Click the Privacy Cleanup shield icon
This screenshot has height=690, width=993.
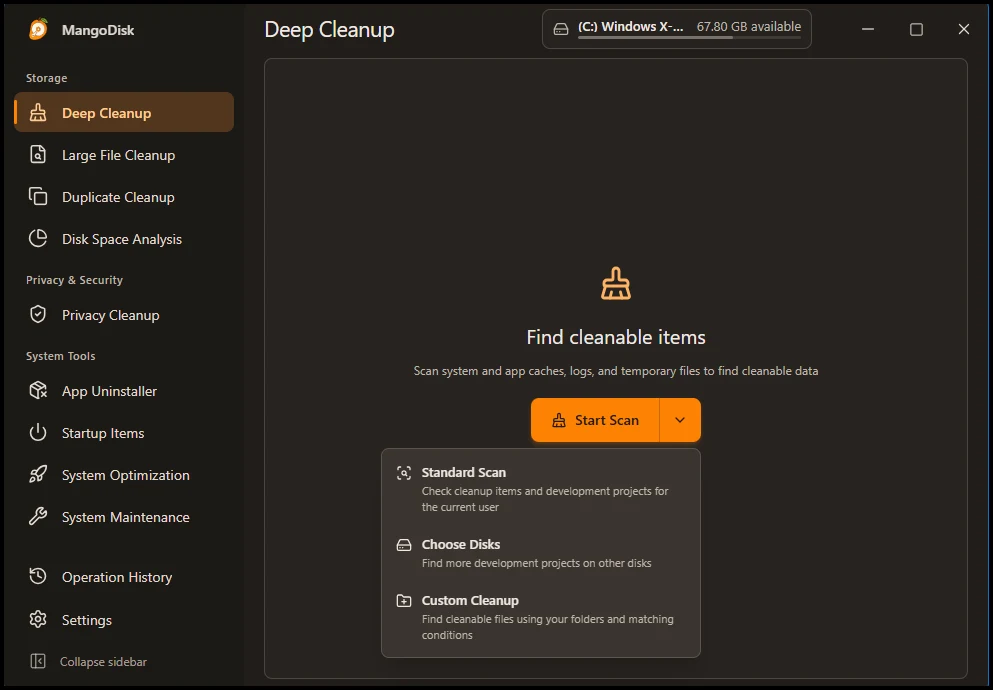38,314
